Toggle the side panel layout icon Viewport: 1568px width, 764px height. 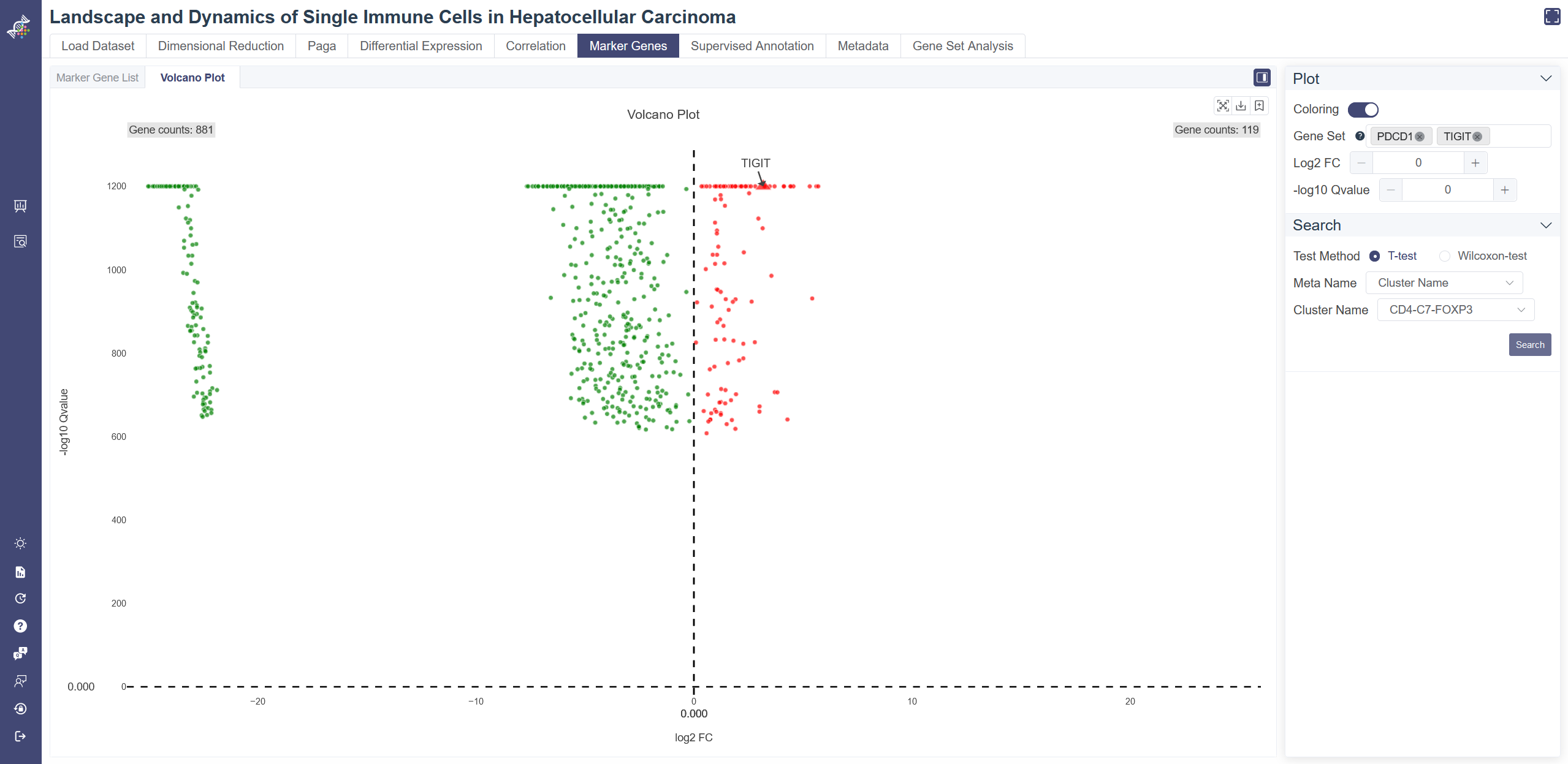[1262, 77]
